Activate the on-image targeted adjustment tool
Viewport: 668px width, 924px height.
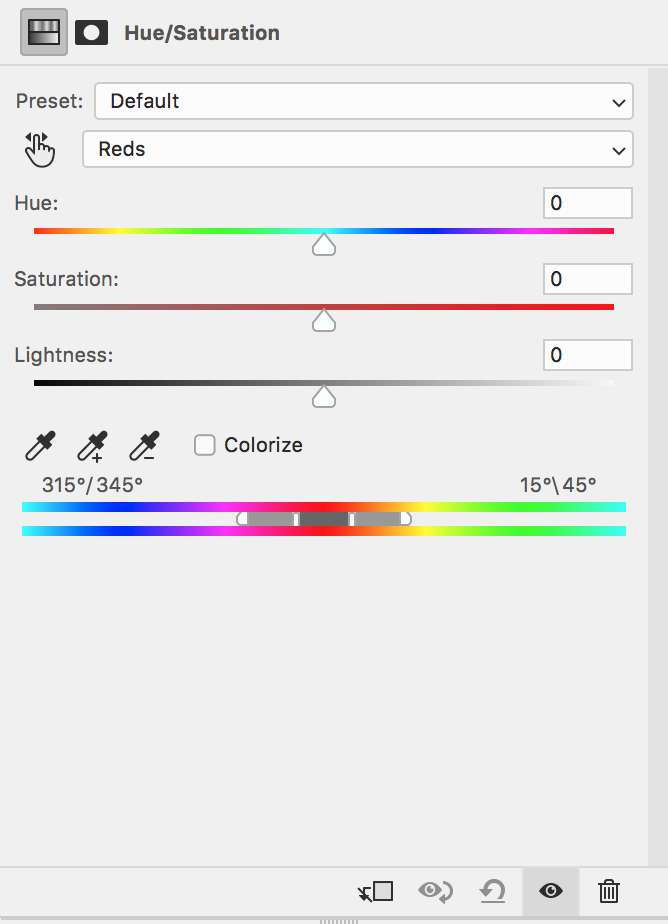(x=39, y=150)
